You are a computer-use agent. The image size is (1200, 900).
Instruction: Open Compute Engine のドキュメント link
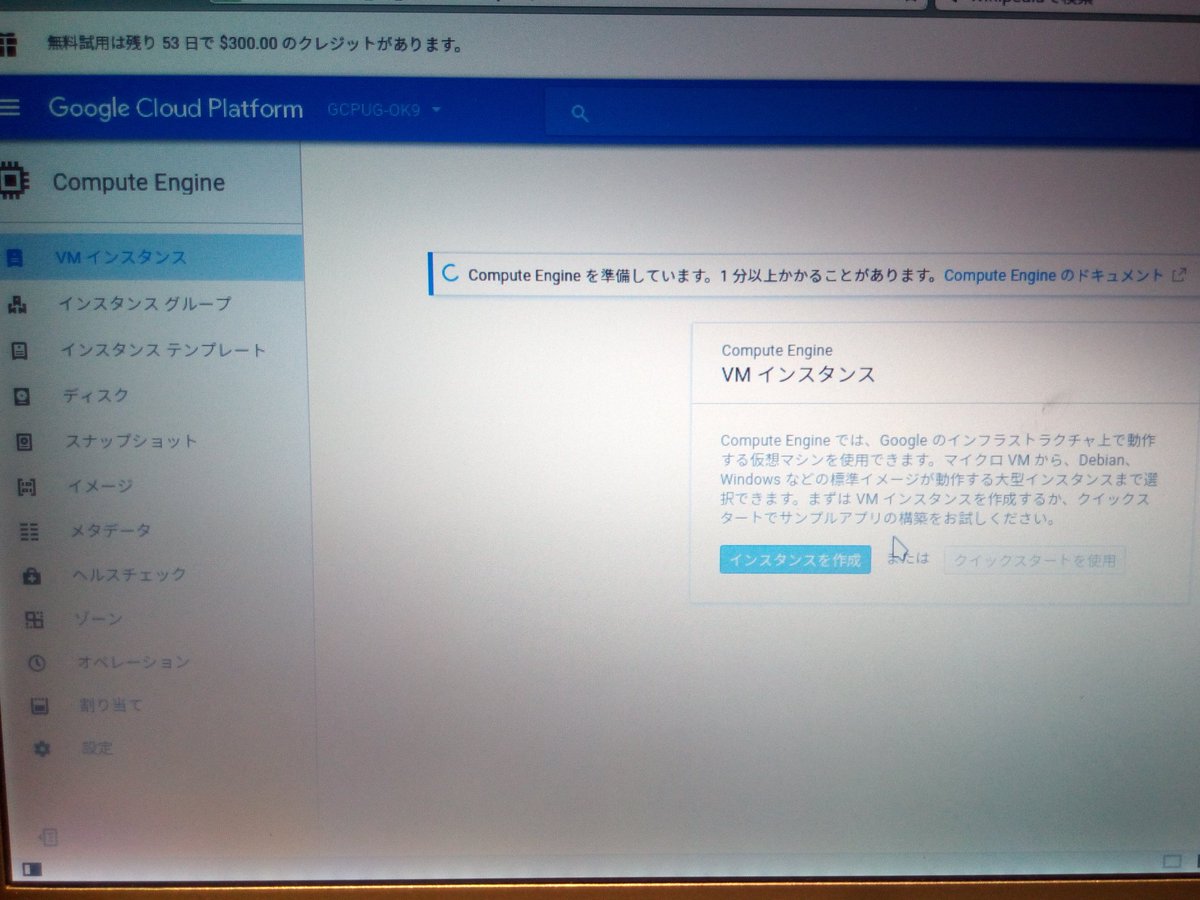pos(1054,275)
